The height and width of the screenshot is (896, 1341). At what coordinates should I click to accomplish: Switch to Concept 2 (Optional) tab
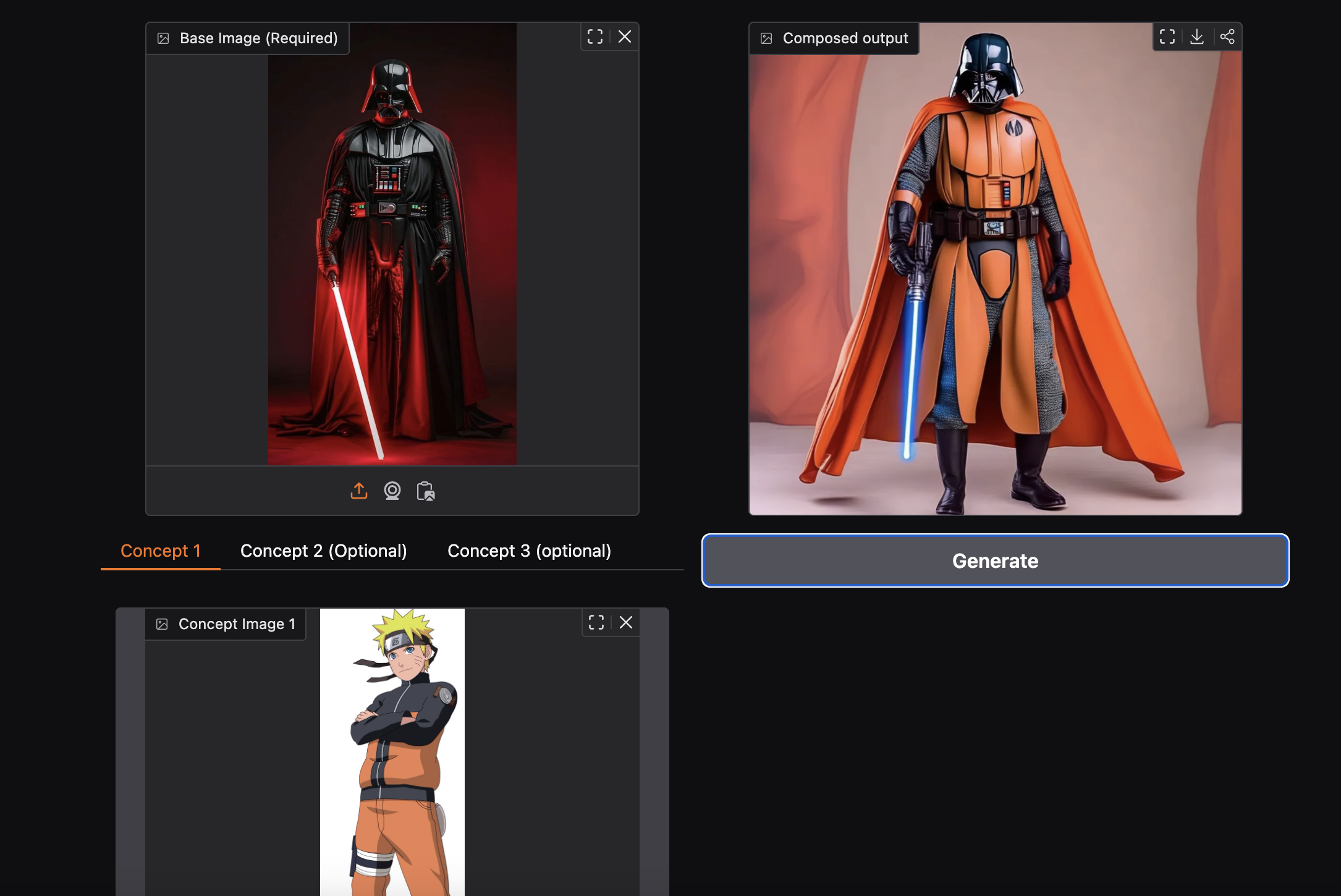(323, 551)
